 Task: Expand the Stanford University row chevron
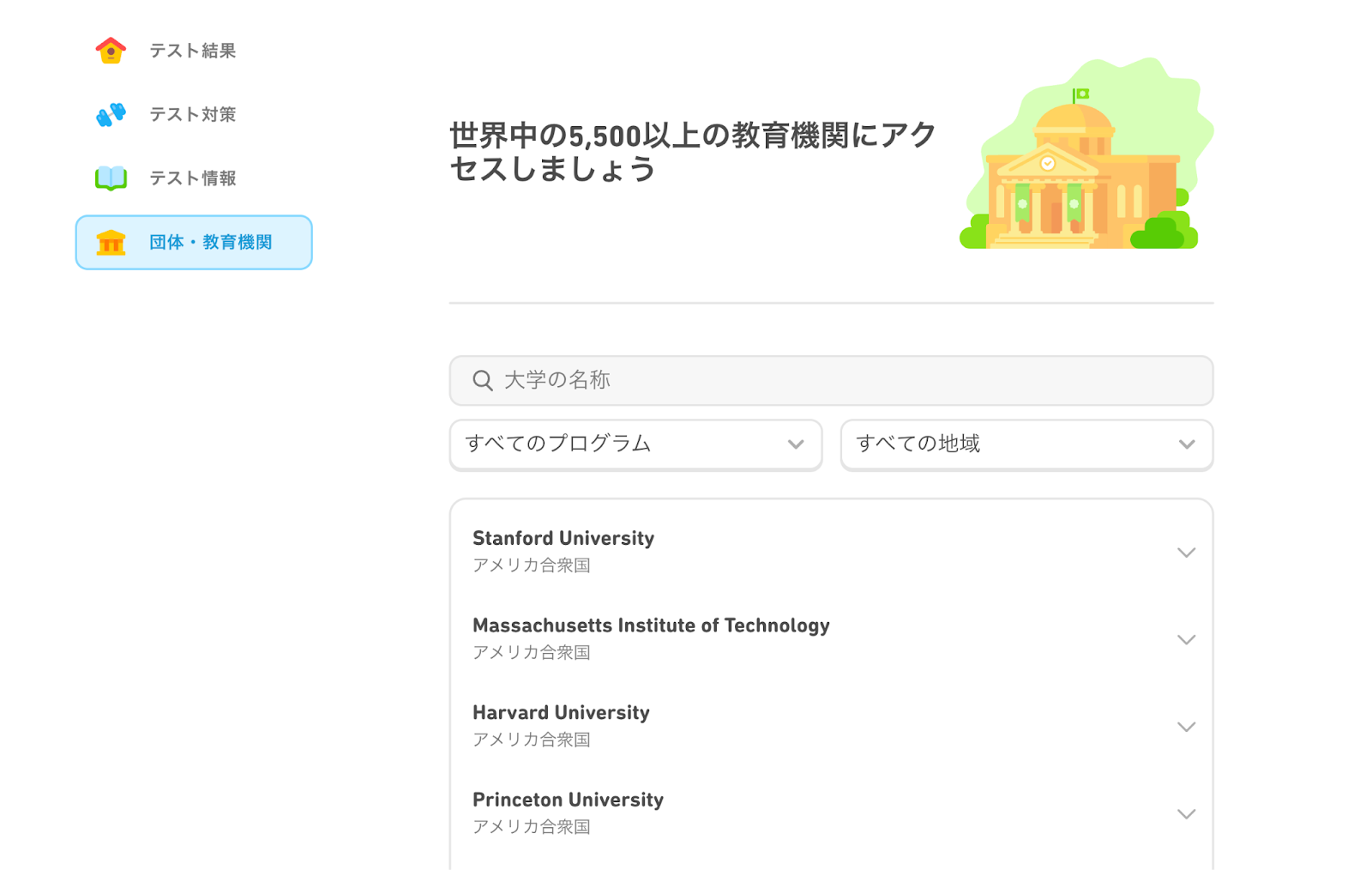[x=1186, y=553]
